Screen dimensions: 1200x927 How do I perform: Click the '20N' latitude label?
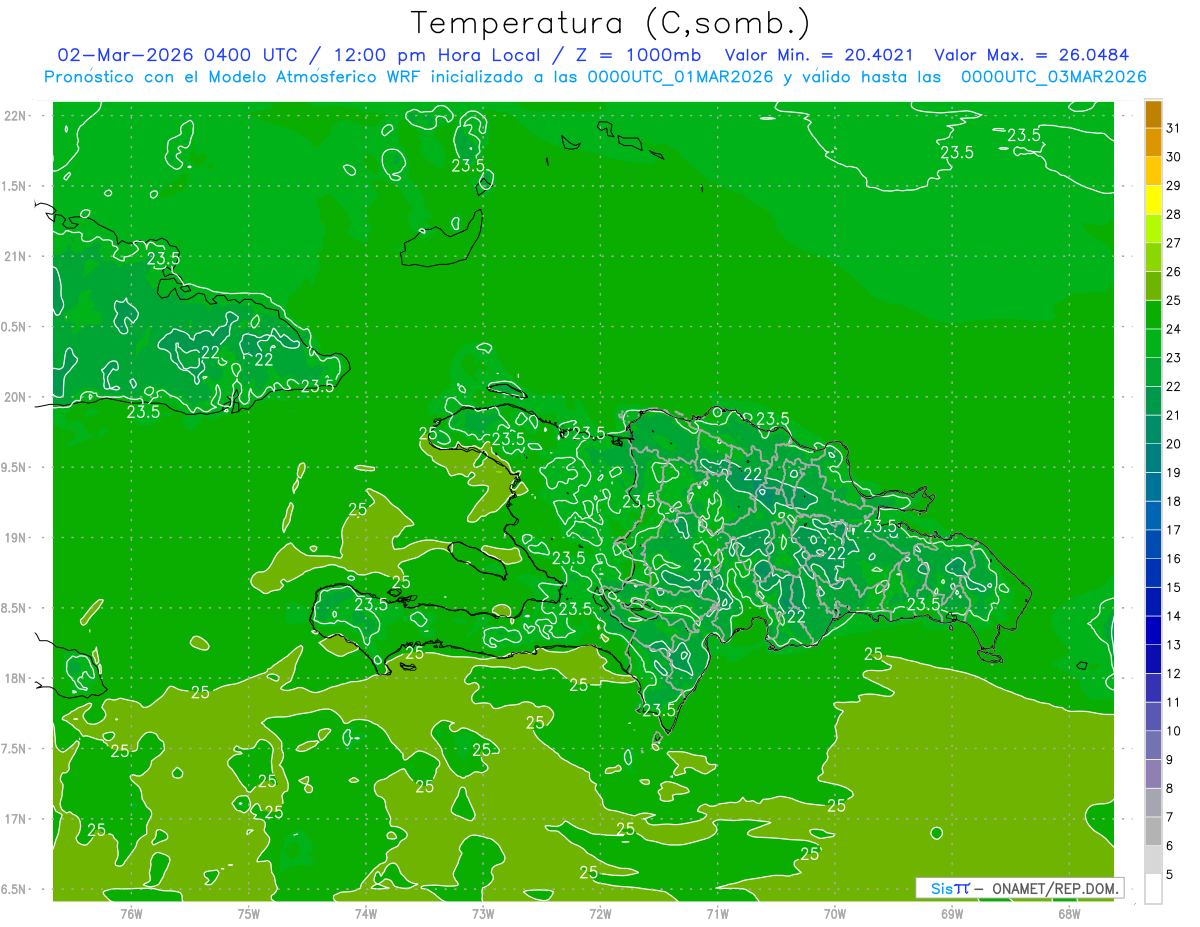[x=17, y=397]
